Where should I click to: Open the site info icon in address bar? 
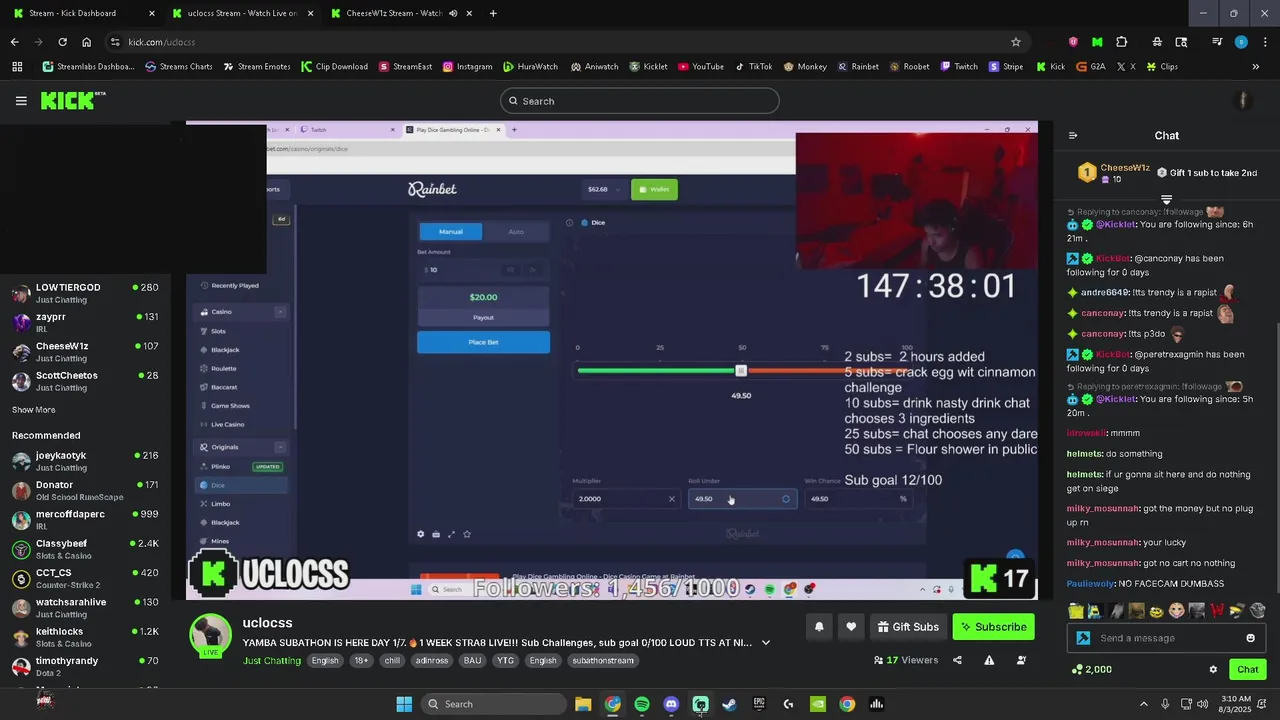(x=115, y=42)
